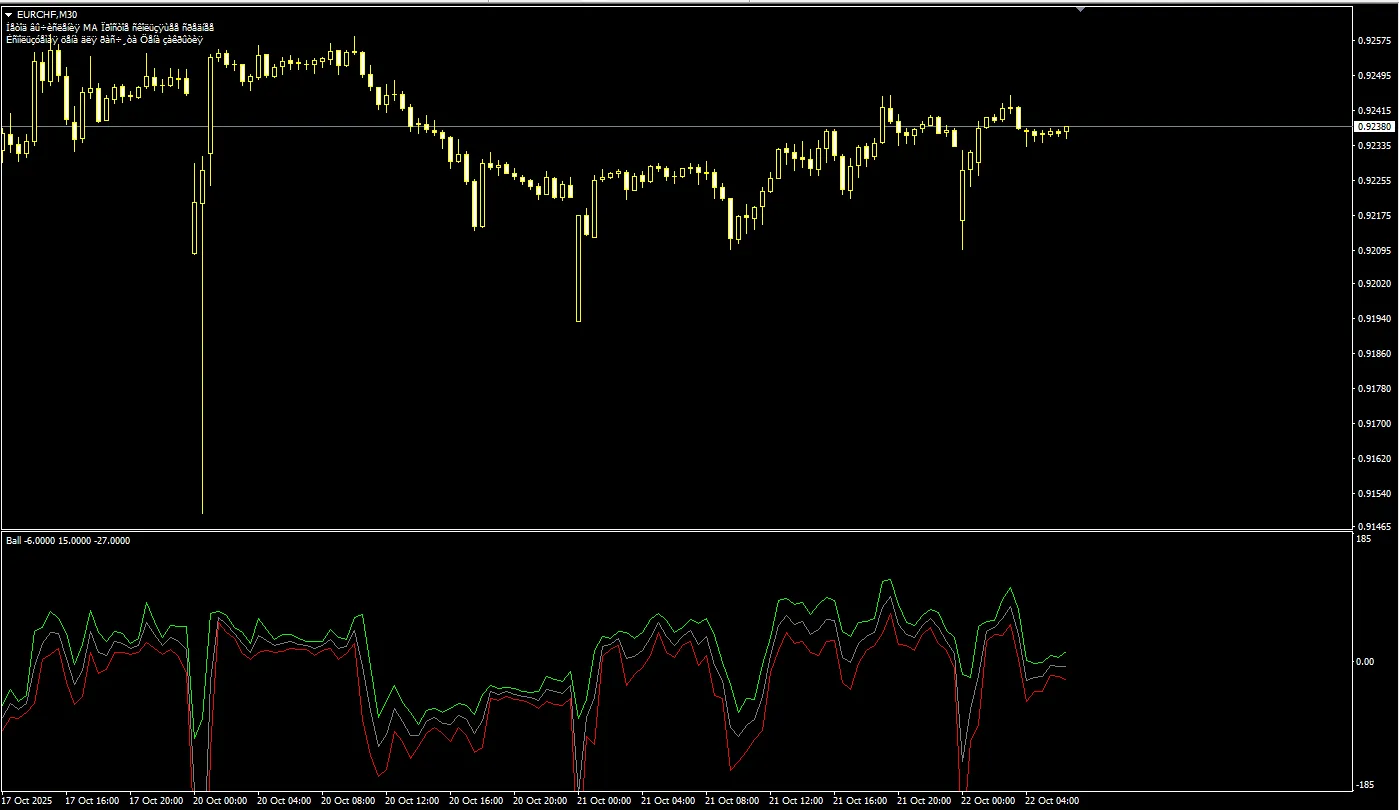Click the current price tag 0.92380
Viewport: 1399px width, 810px height.
(1374, 127)
